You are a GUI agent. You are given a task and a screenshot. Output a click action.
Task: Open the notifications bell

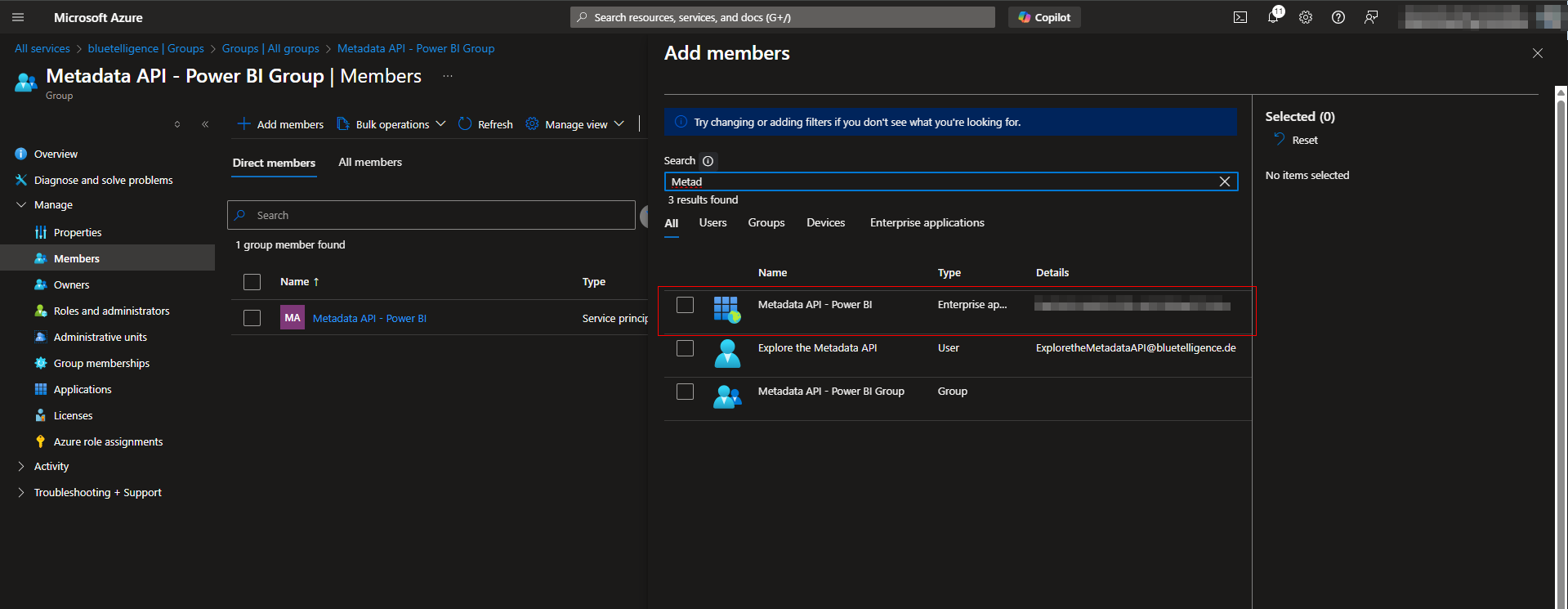(1273, 17)
